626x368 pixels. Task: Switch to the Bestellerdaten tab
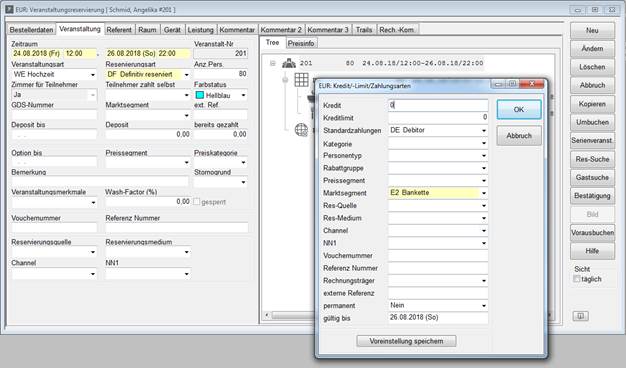pyautogui.click(x=32, y=30)
